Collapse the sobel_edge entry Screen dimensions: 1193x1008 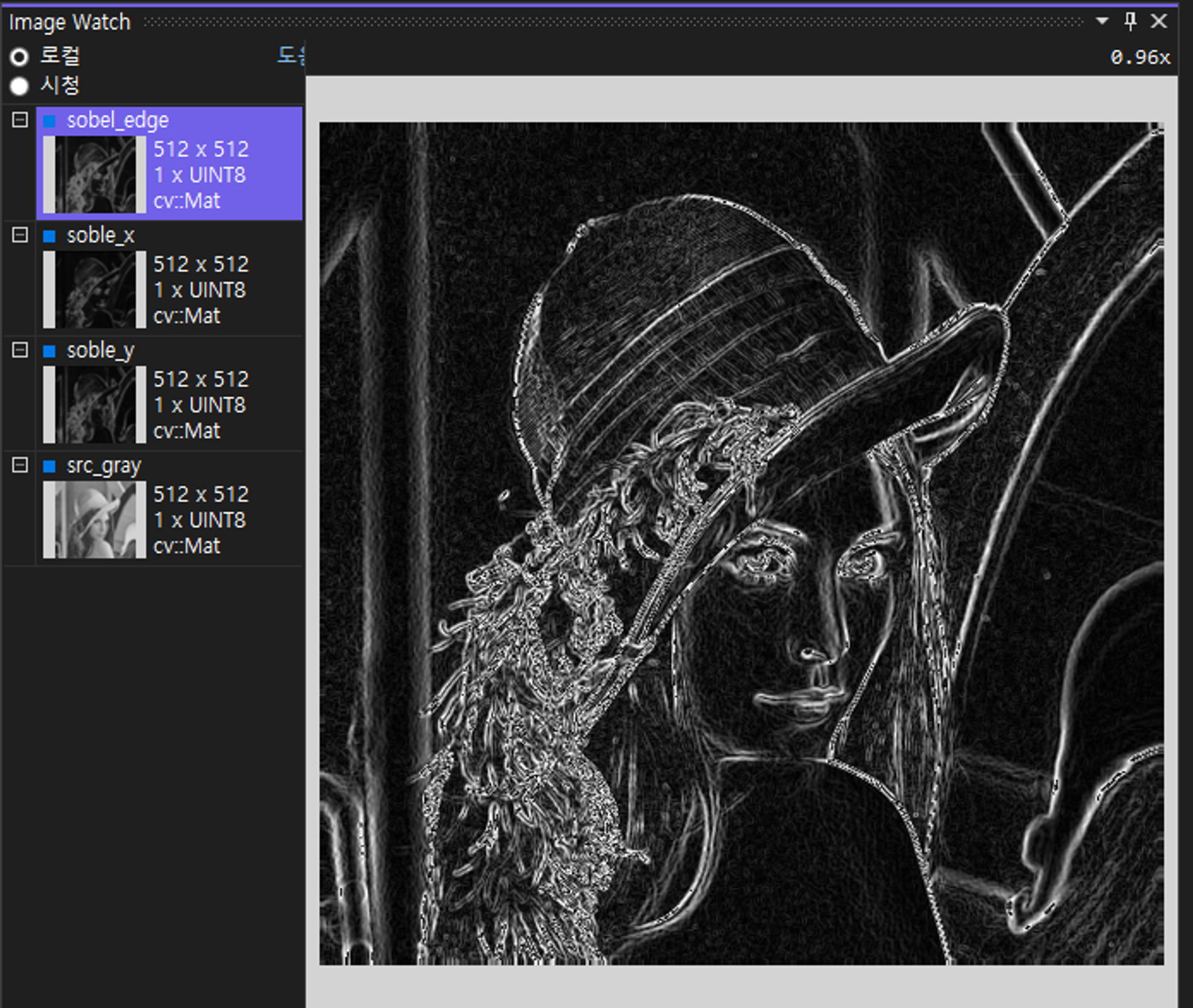pos(20,120)
